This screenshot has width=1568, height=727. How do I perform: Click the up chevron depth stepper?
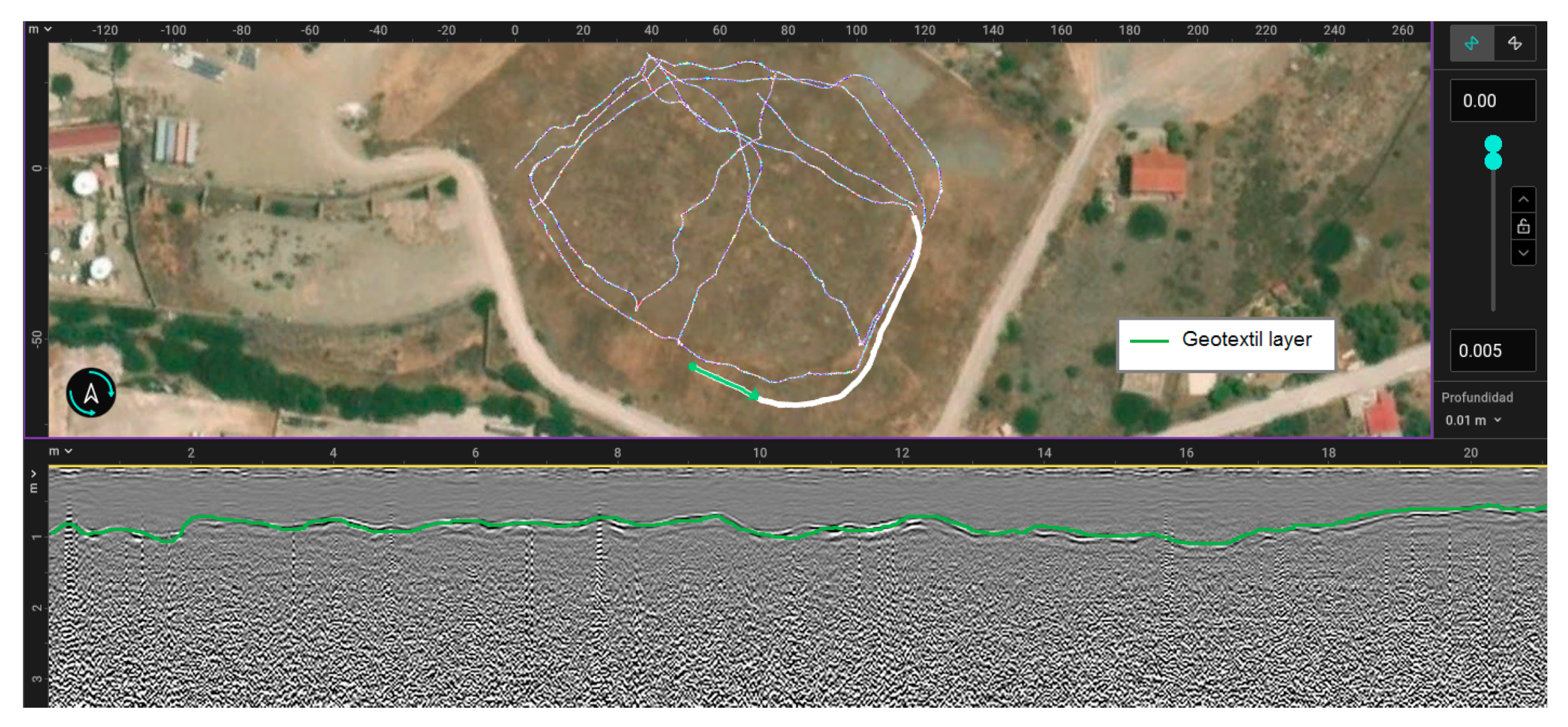pyautogui.click(x=1523, y=200)
